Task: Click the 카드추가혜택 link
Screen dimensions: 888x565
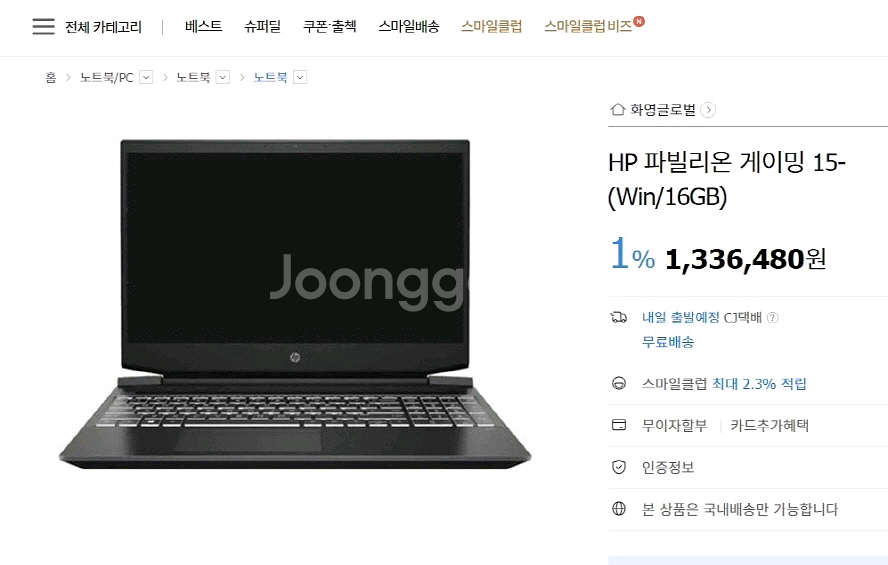Action: click(x=770, y=425)
